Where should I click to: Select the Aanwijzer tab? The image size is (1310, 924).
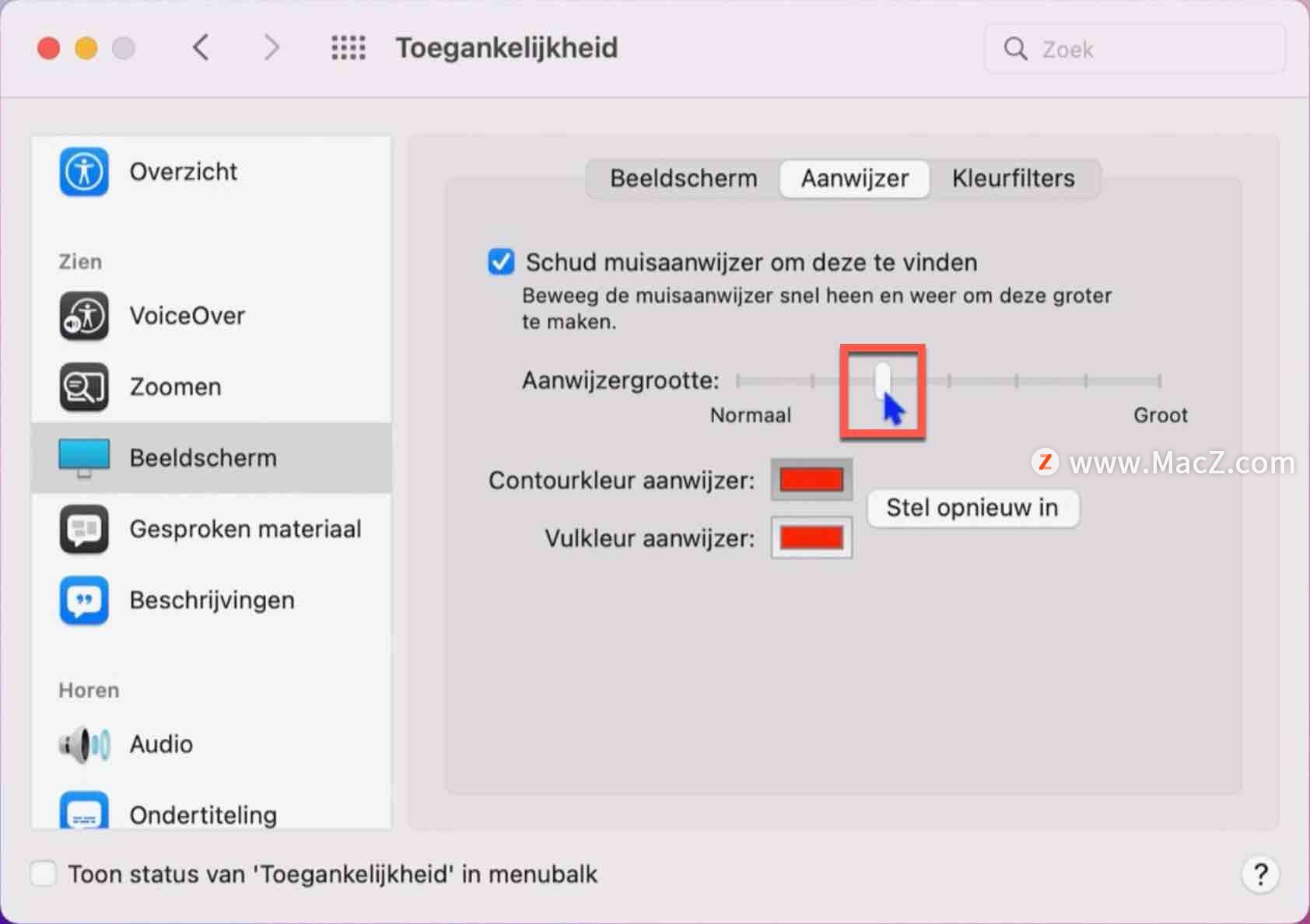click(x=854, y=179)
